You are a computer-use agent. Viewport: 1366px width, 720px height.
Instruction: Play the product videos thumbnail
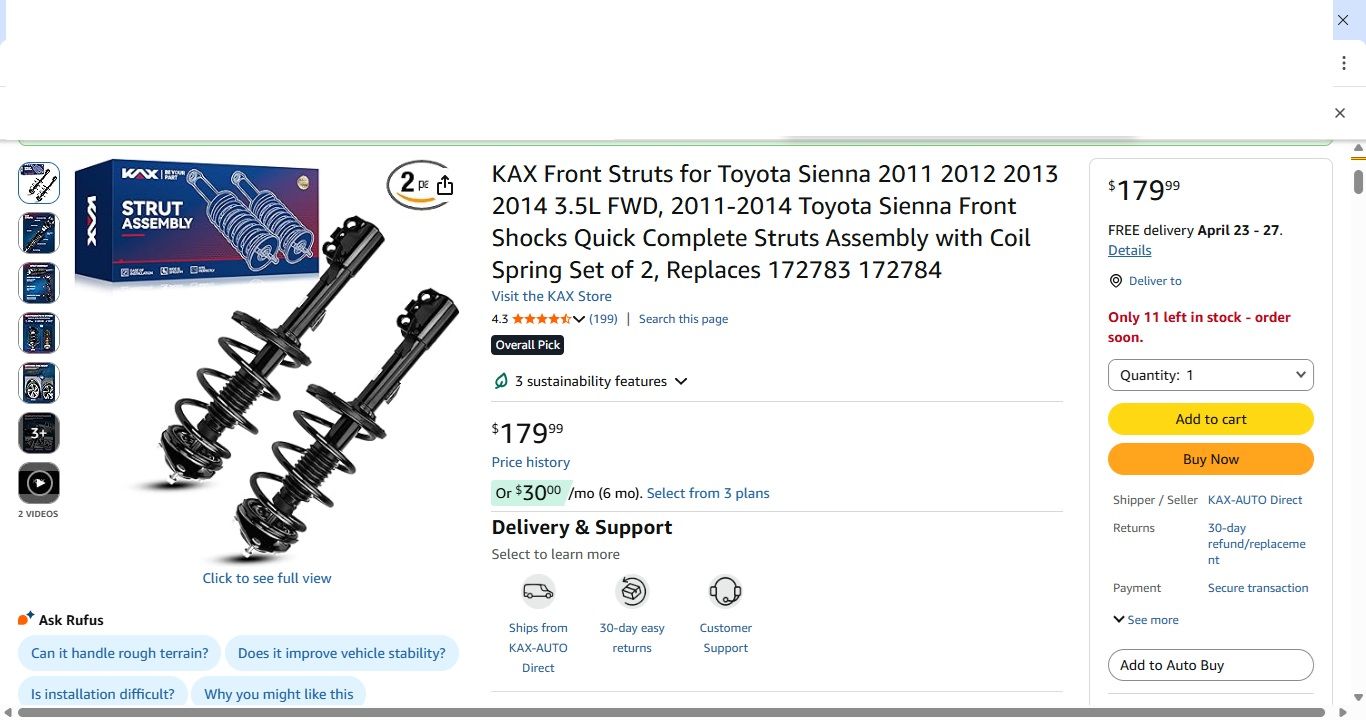(x=39, y=483)
